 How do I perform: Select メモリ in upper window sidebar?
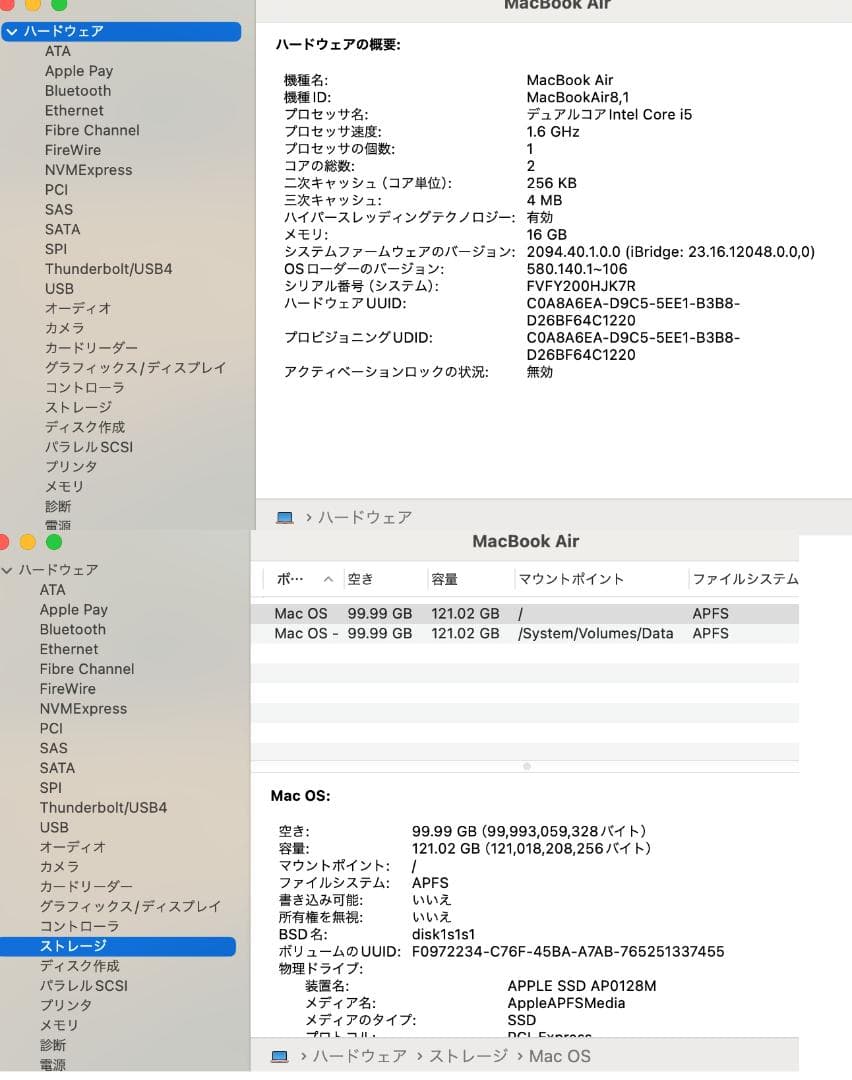[64, 487]
